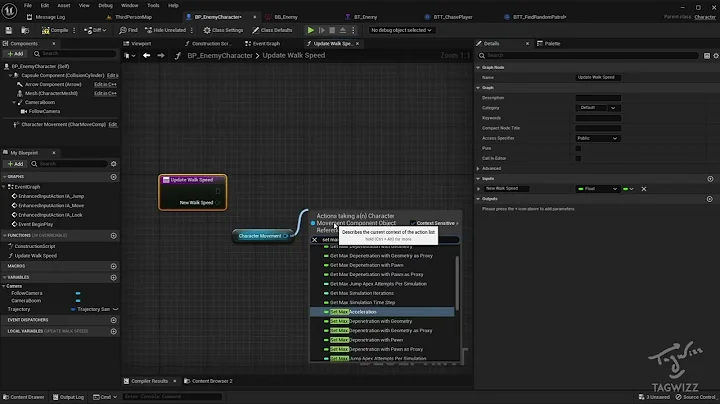Choose Get Max Simulation Time Step
The height and width of the screenshot is (404, 720).
click(x=382, y=303)
